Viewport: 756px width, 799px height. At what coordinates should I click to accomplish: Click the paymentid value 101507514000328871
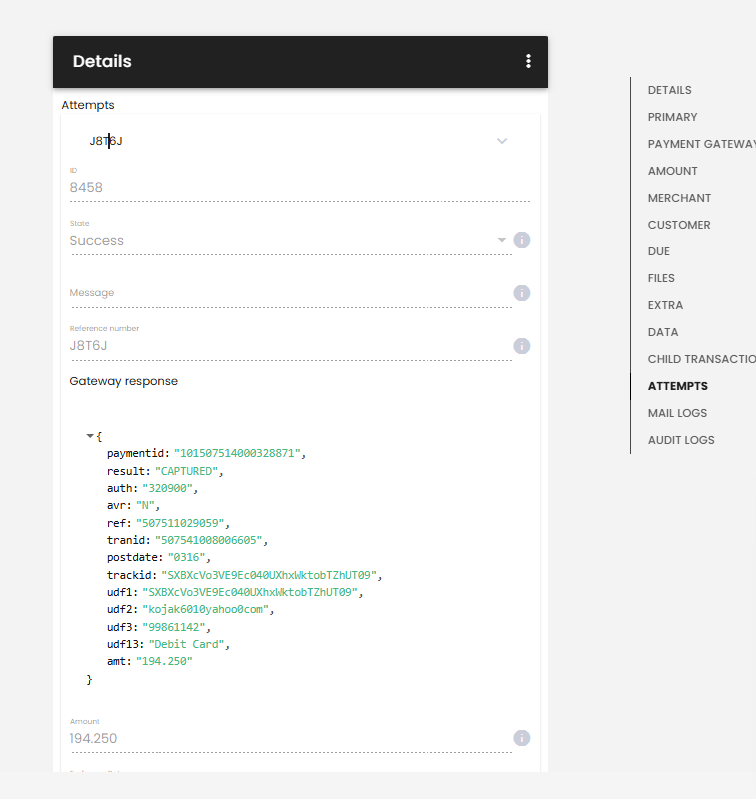237,454
